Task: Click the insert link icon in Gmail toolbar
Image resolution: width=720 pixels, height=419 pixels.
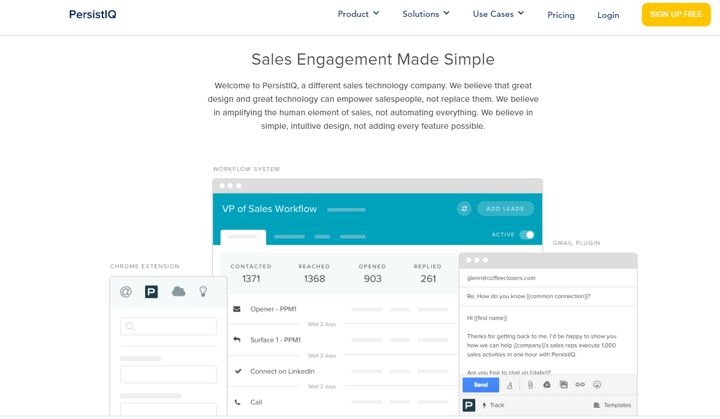Action: [580, 385]
